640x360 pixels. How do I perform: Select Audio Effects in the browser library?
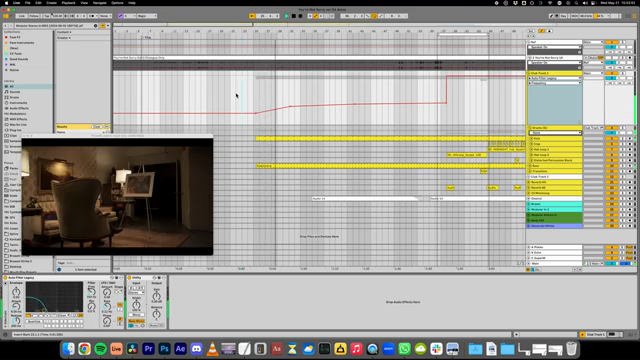(19, 108)
